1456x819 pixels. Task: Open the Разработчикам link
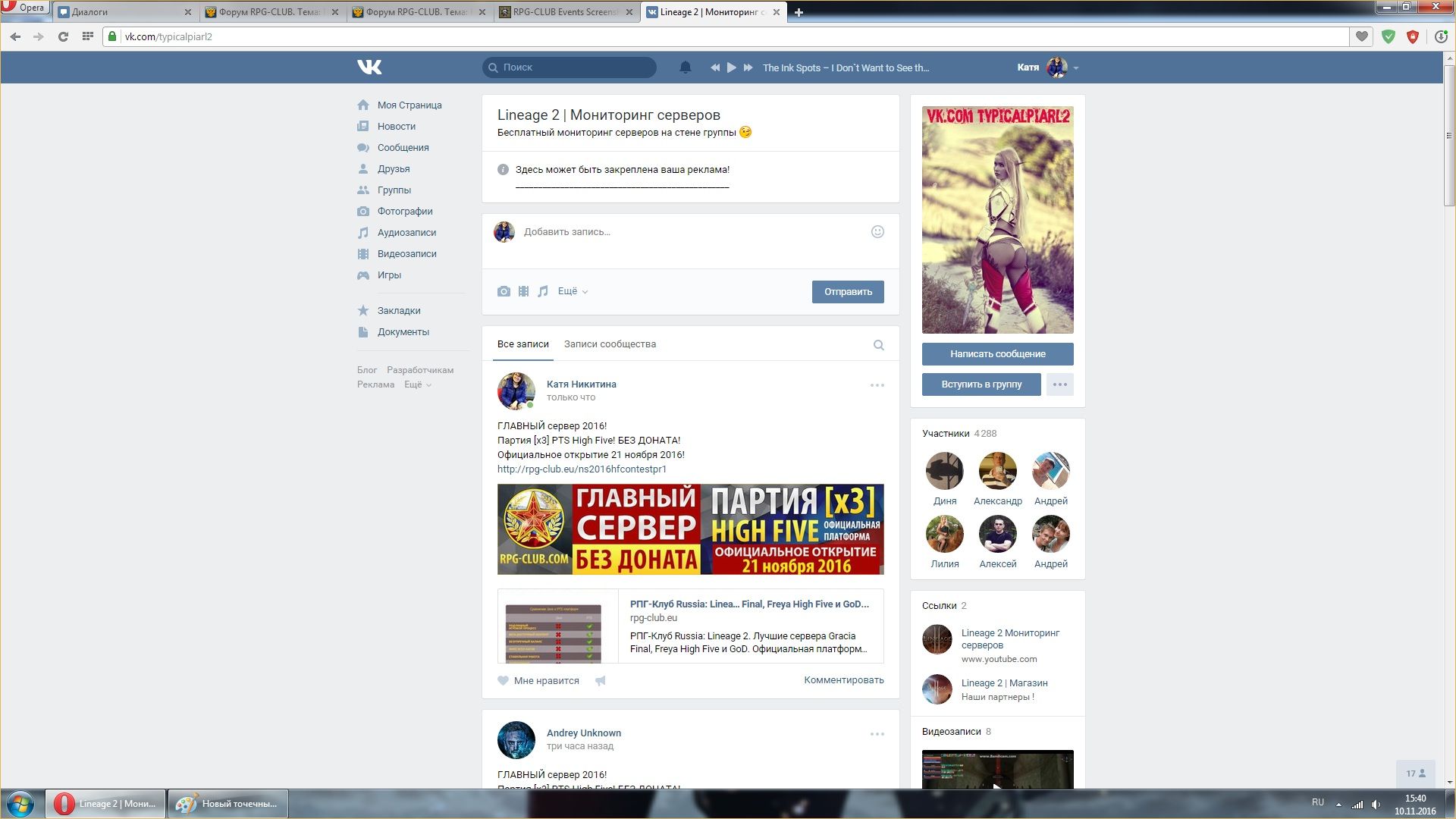coord(420,370)
